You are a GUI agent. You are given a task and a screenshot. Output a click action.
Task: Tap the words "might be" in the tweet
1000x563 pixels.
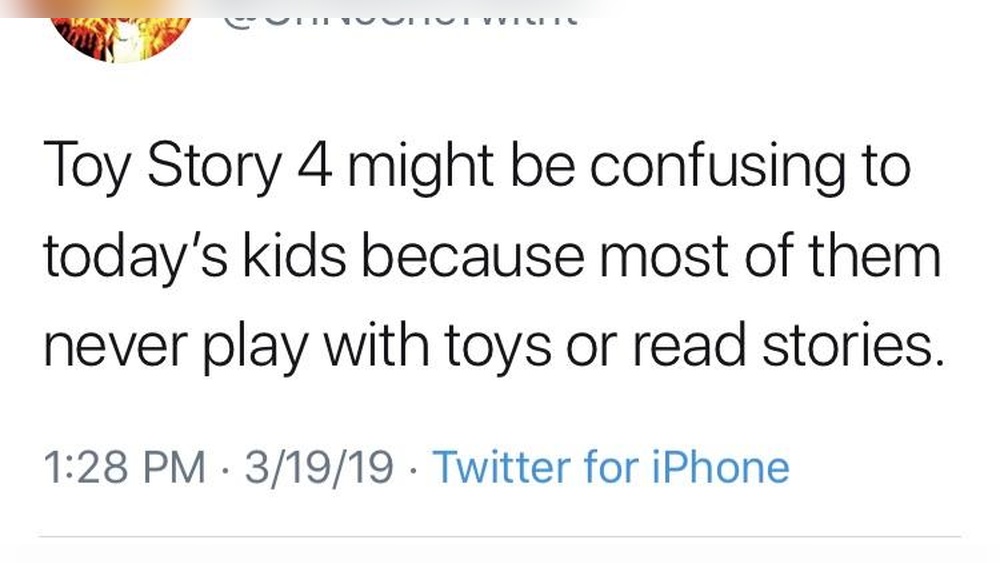click(x=454, y=167)
